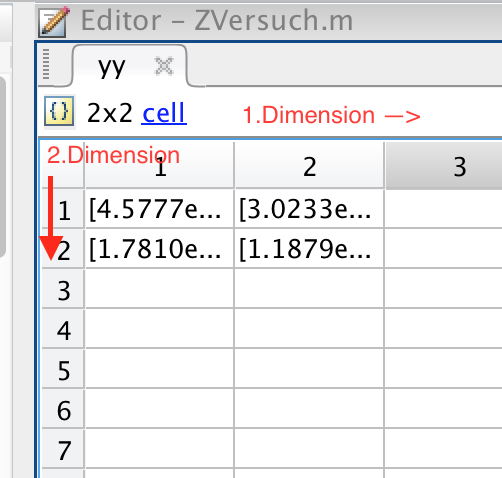The width and height of the screenshot is (502, 478).
Task: Select row header 7
Action: pos(63,449)
